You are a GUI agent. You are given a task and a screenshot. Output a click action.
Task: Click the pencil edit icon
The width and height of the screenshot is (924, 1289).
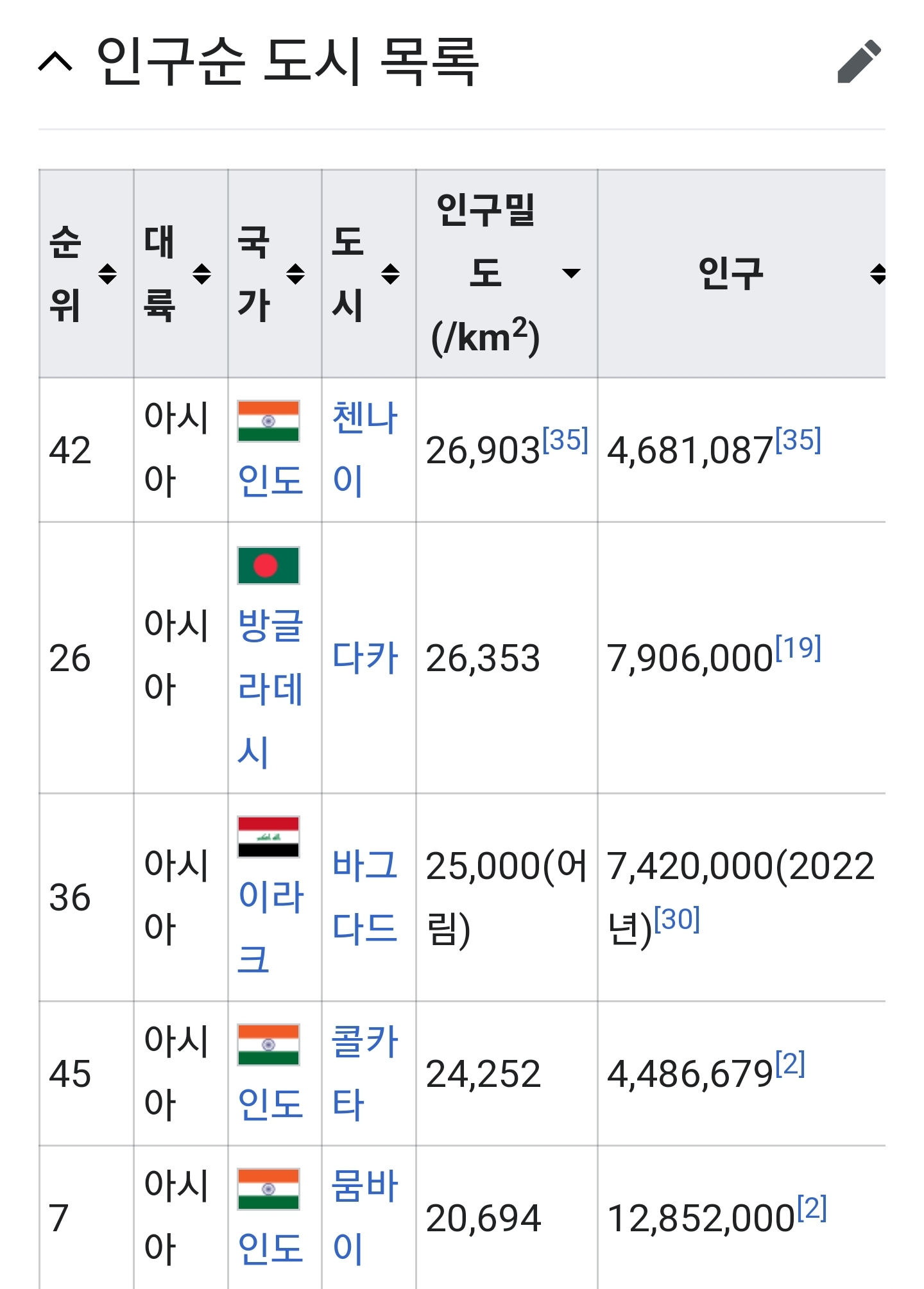[859, 62]
